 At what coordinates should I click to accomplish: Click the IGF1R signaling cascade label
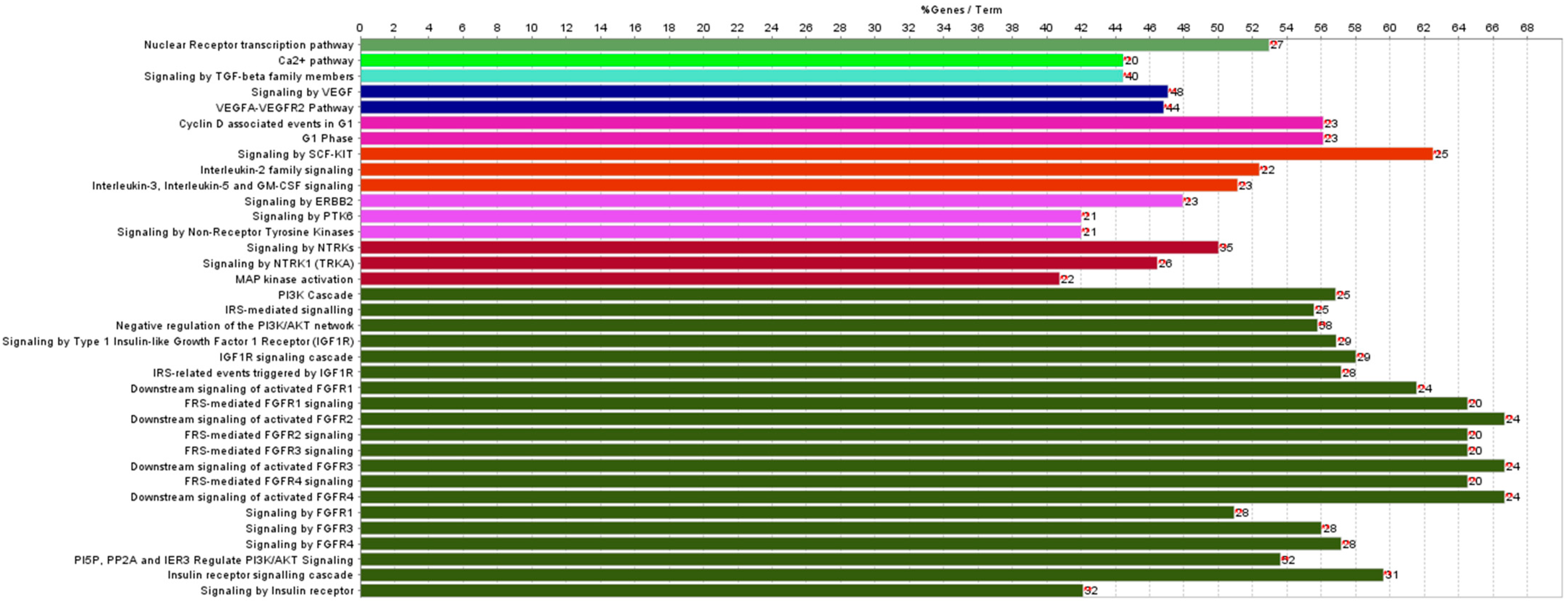[x=286, y=357]
